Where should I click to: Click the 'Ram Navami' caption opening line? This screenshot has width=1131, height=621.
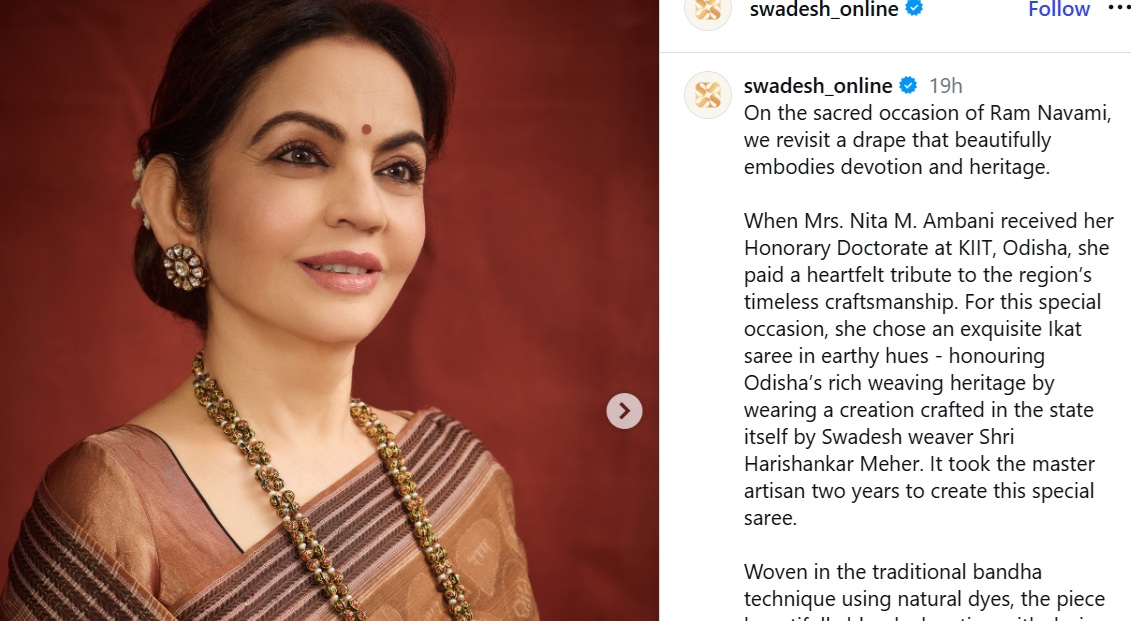point(928,113)
